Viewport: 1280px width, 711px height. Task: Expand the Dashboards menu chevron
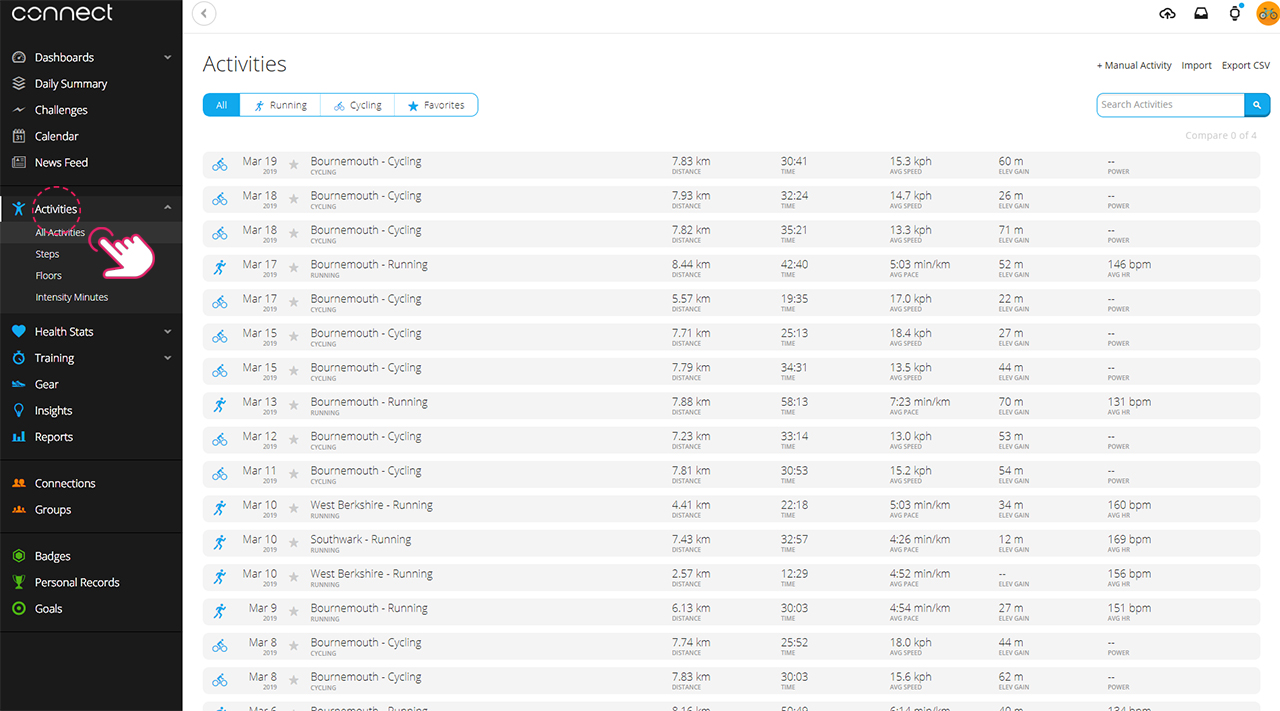click(167, 58)
